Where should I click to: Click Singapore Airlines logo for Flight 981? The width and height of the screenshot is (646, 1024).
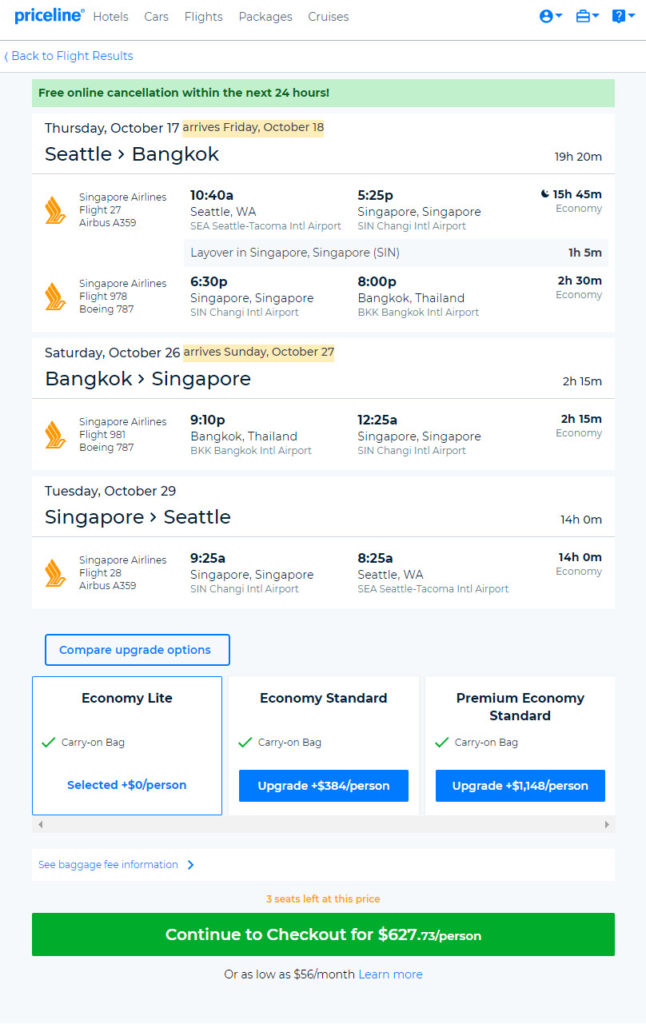55,435
